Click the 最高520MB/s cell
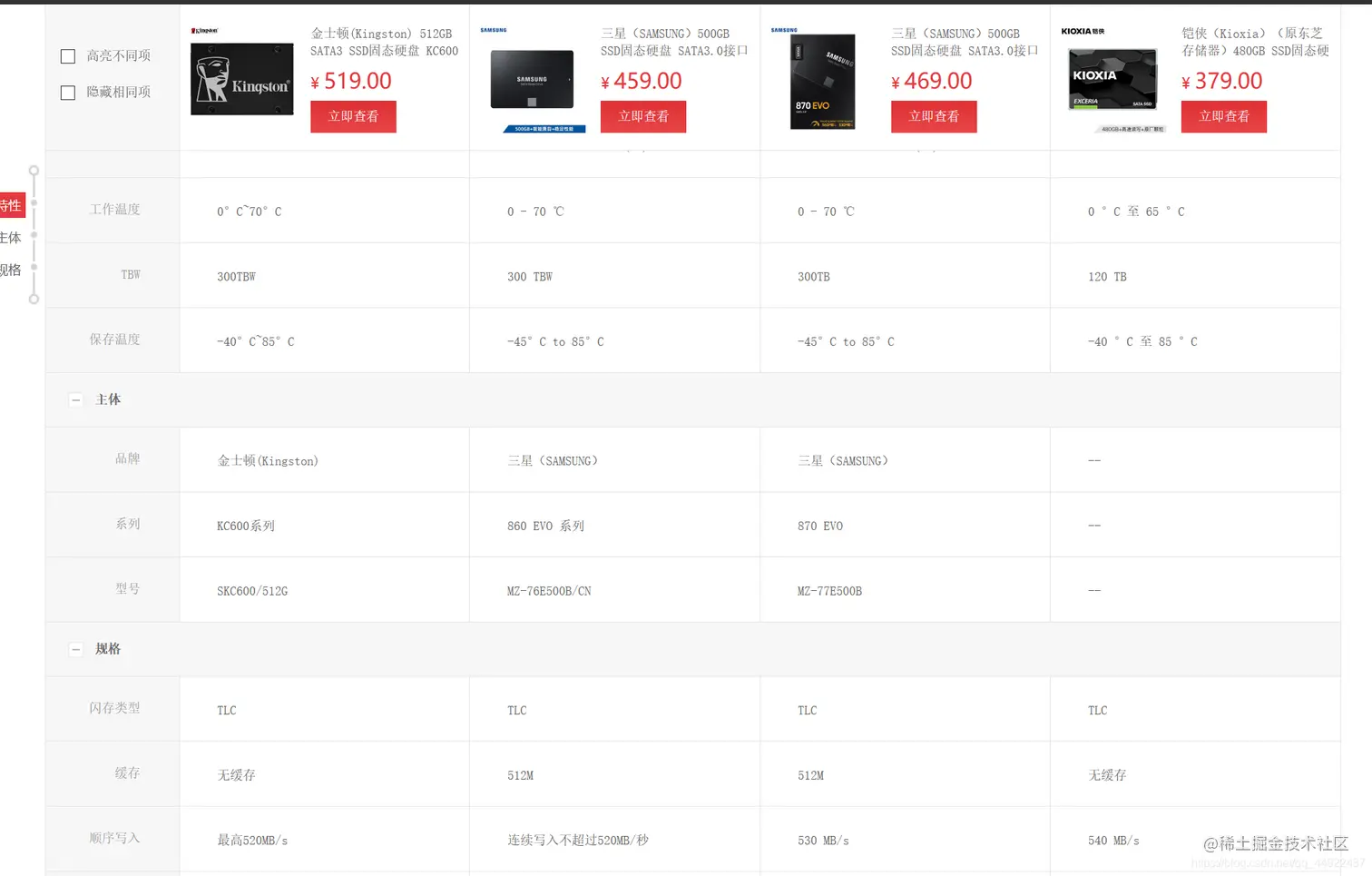Viewport: 1372px width, 876px height. click(325, 840)
